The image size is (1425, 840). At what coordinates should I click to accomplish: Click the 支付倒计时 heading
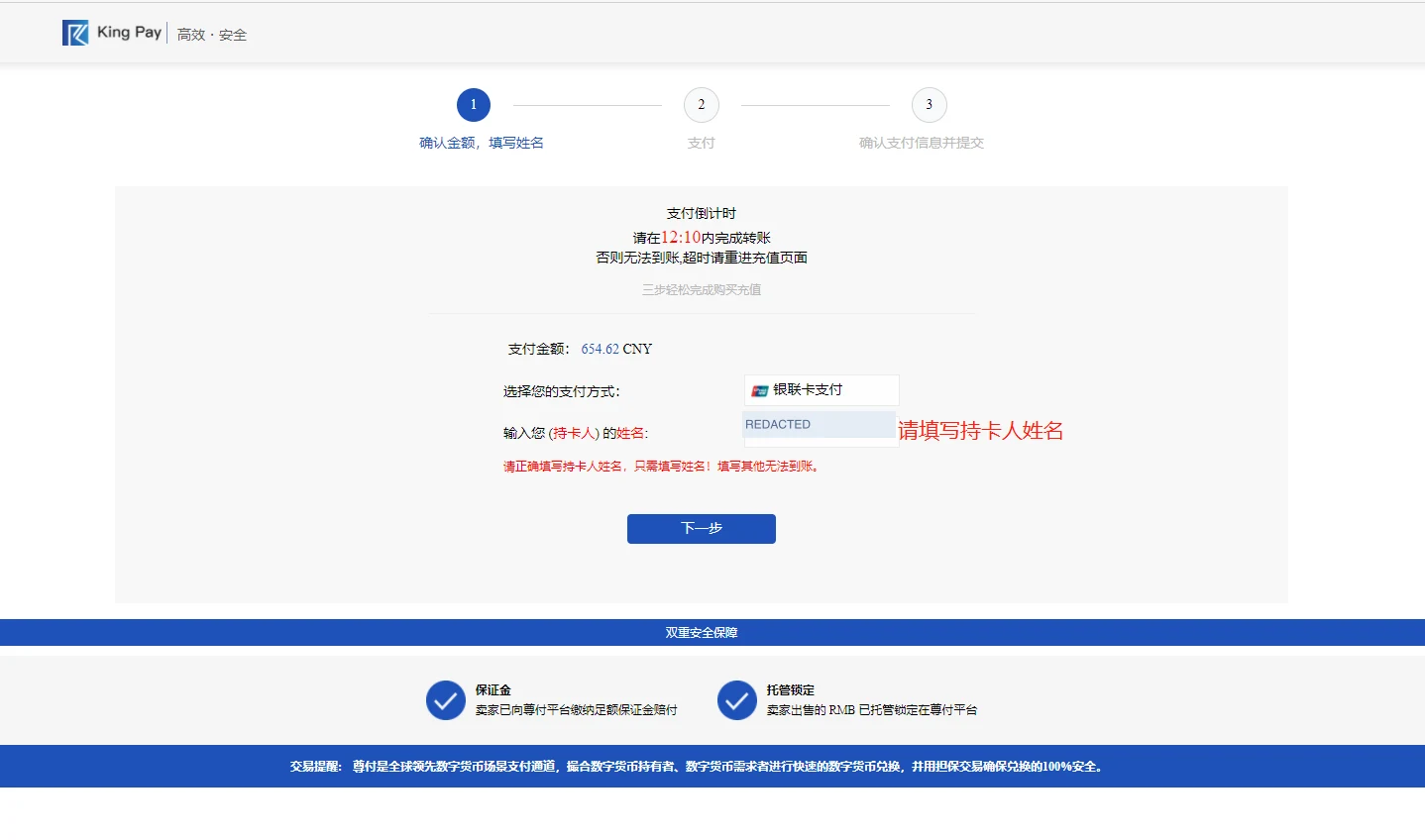(x=702, y=213)
